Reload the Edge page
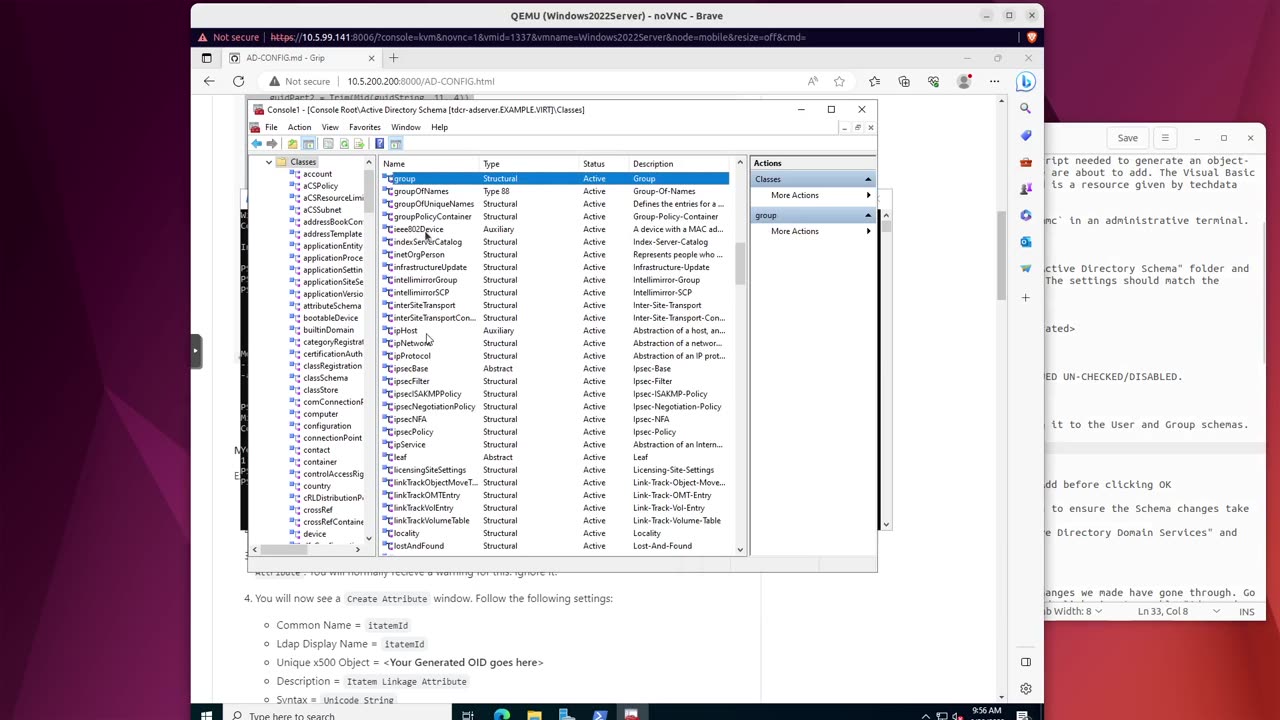Screen dimensions: 1280x720 coord(238,81)
